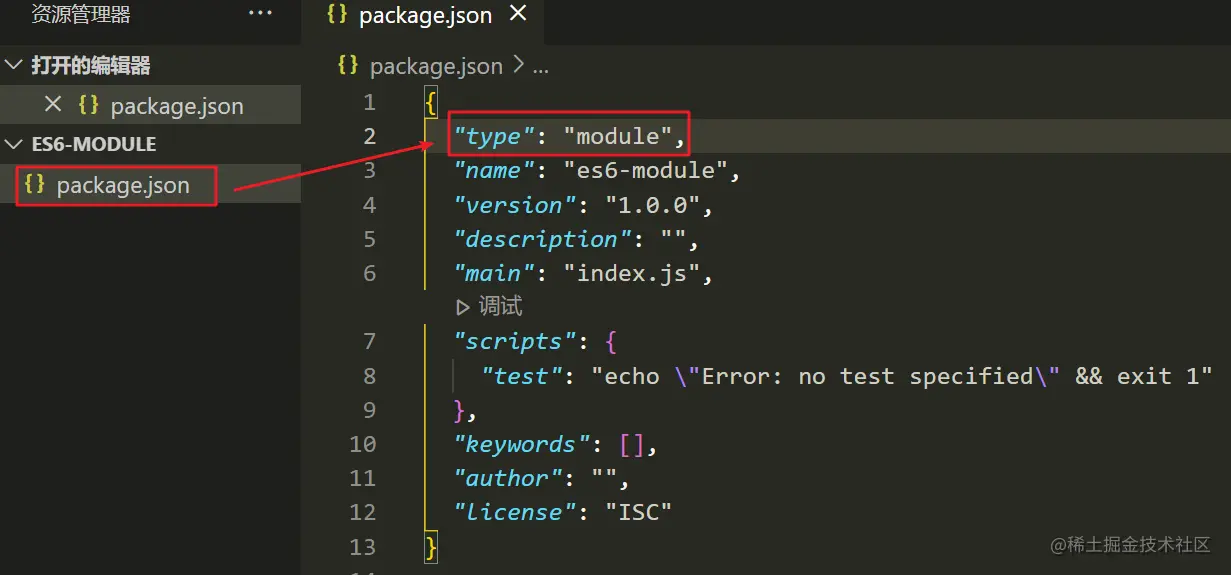Open package.json under ES6-MODULE folder
The height and width of the screenshot is (575, 1231).
click(123, 185)
